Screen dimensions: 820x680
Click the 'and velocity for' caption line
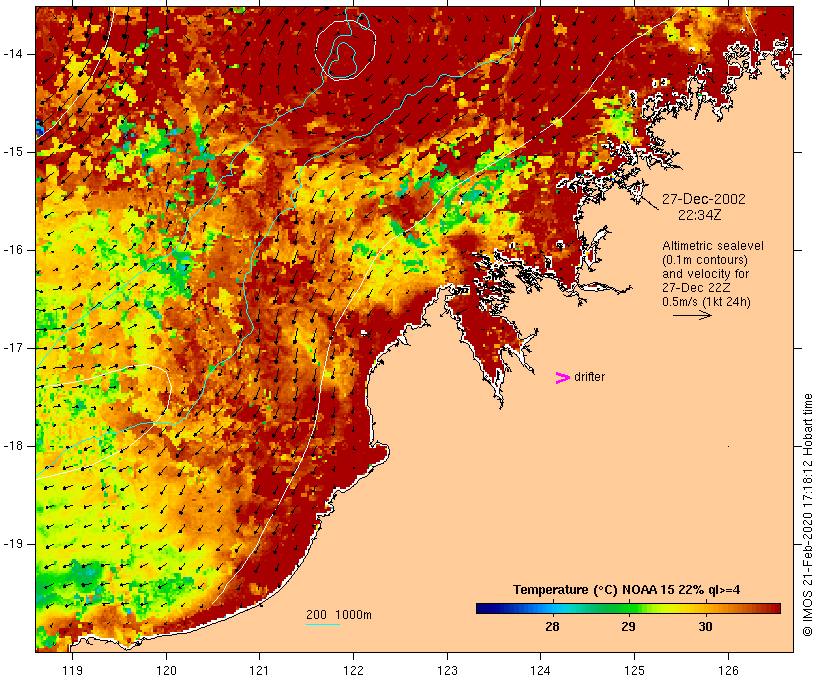click(x=705, y=274)
